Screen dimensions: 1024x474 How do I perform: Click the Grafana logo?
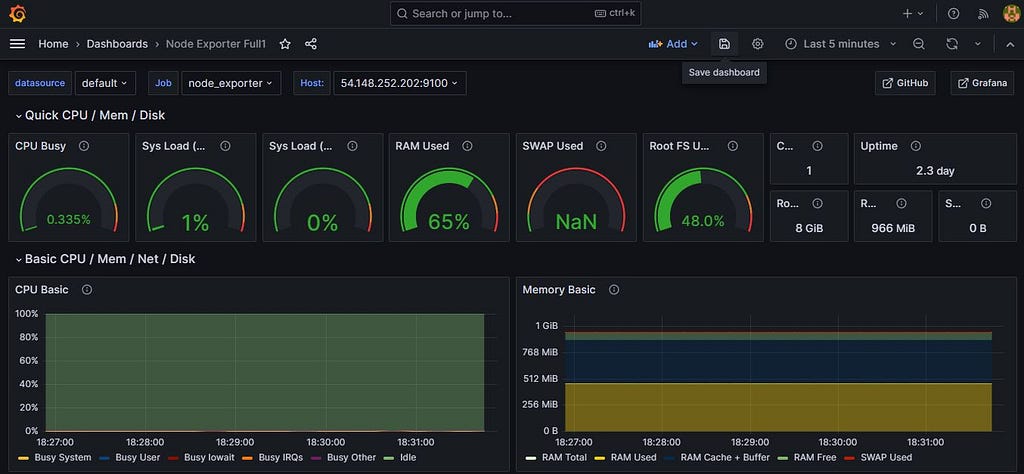18,13
